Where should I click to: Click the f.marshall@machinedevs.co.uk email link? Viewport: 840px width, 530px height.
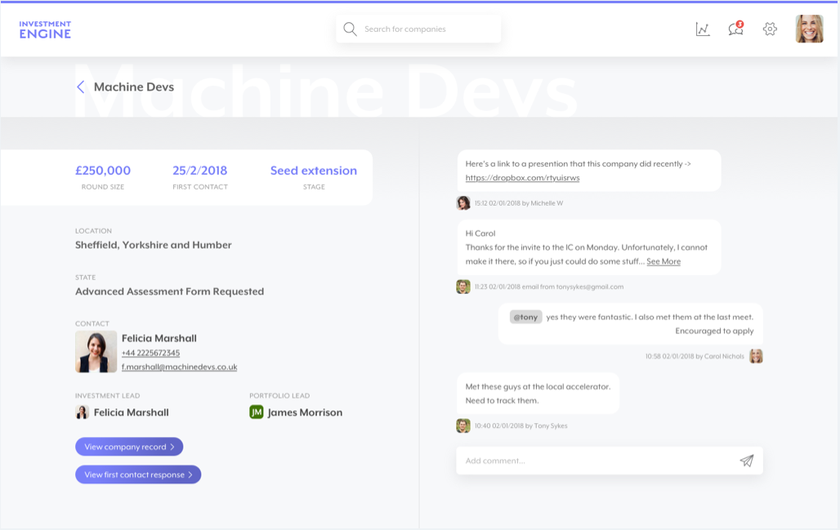click(179, 367)
